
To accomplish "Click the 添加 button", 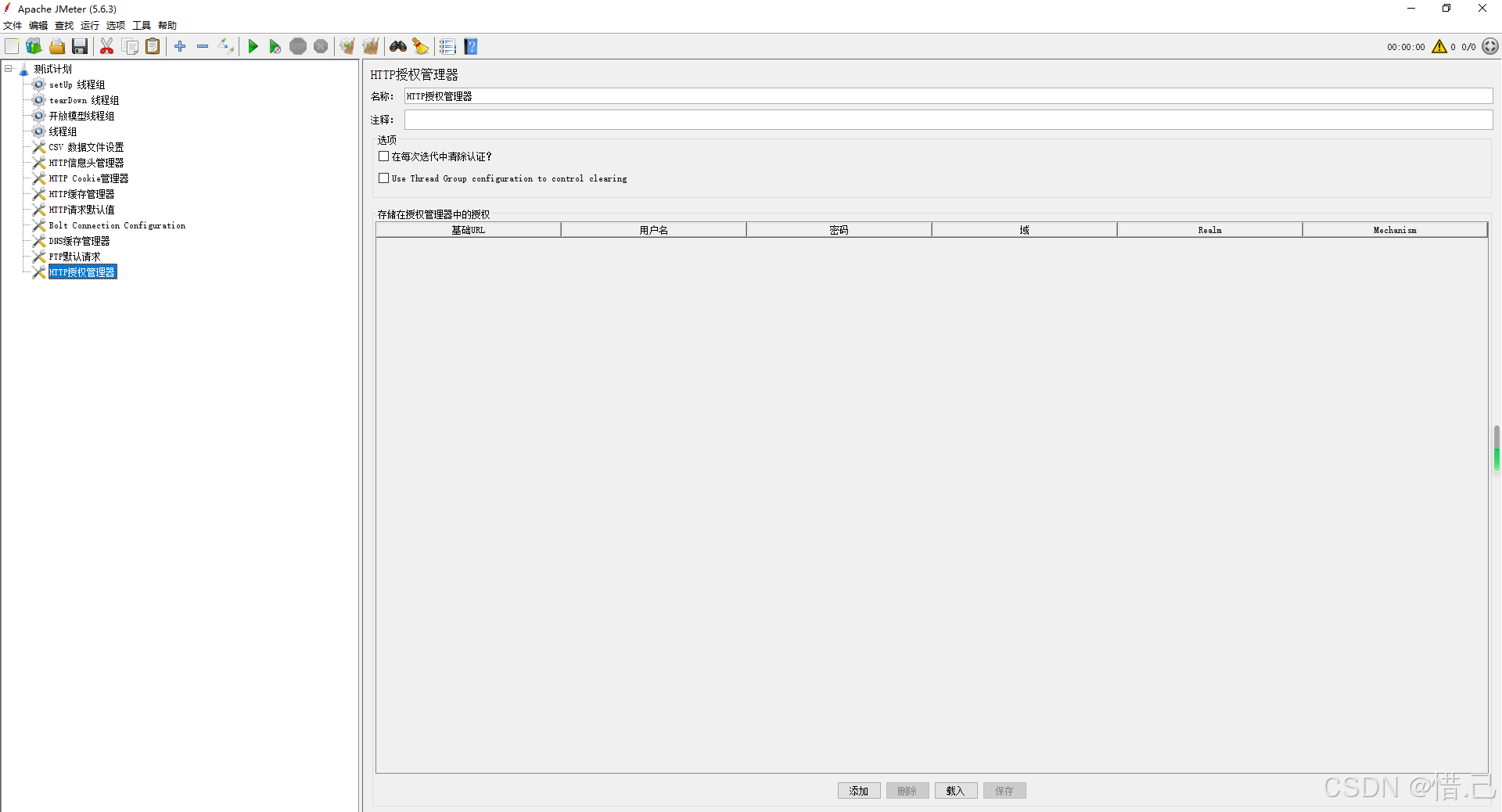I will point(859,791).
